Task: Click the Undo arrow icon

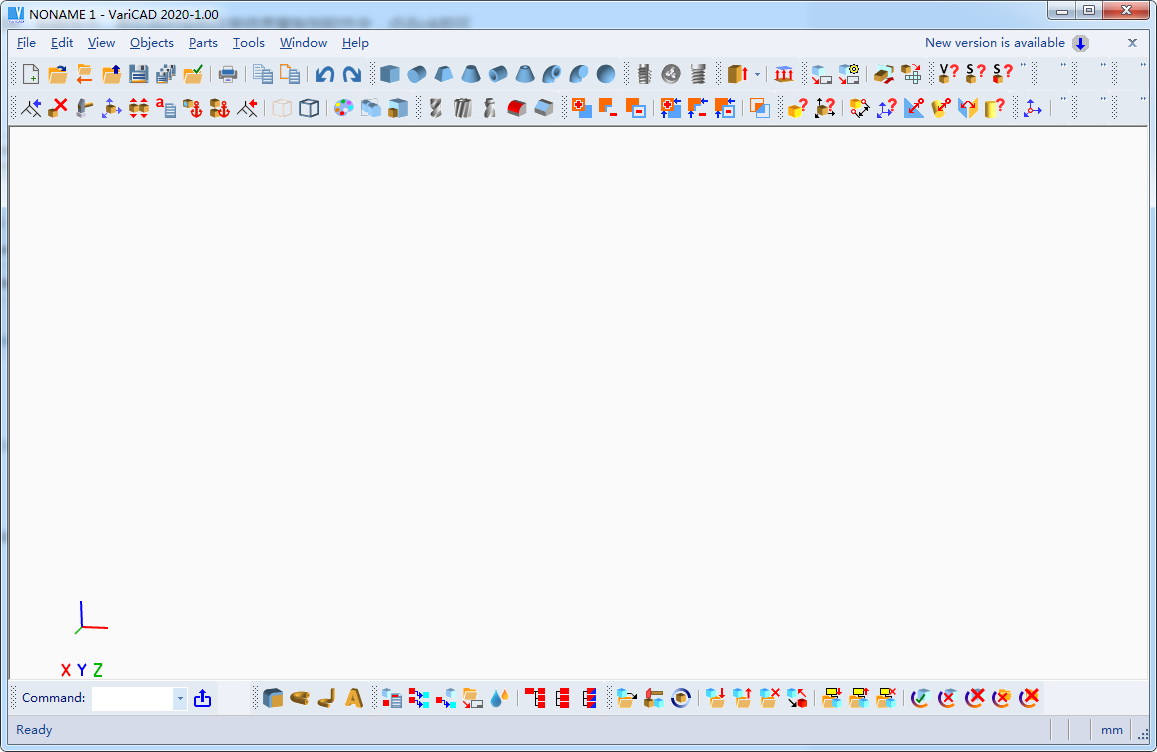Action: coord(324,74)
